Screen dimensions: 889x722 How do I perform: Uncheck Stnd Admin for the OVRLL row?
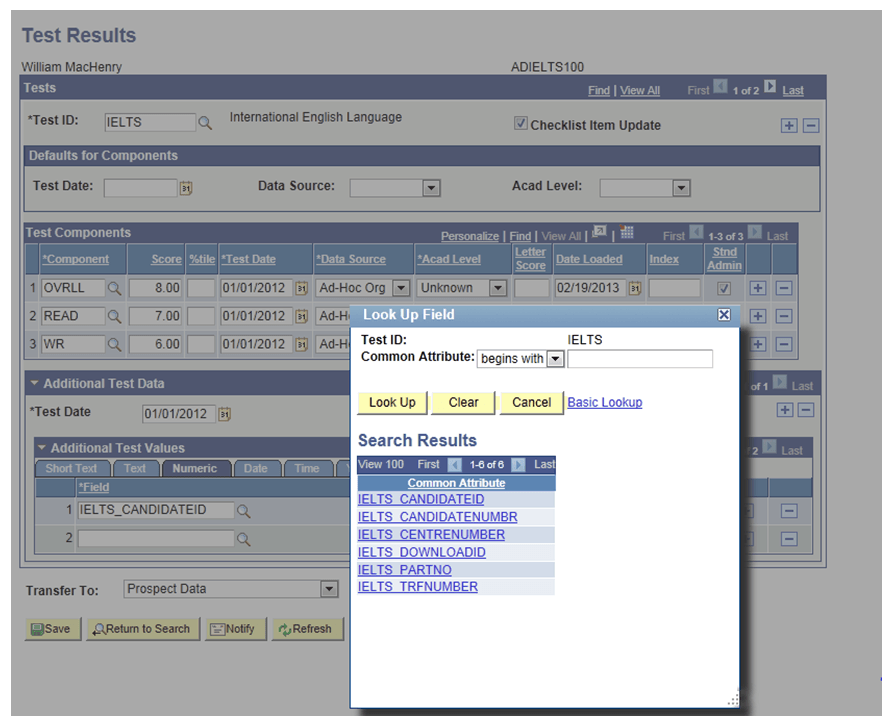[723, 287]
